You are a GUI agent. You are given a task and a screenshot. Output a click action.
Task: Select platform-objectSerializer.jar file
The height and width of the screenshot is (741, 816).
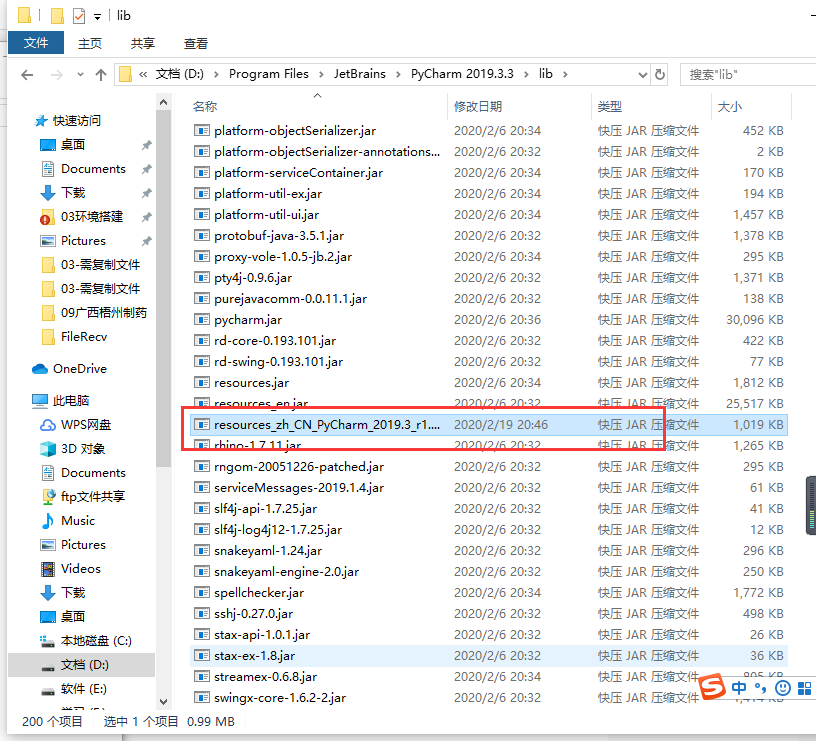[295, 131]
